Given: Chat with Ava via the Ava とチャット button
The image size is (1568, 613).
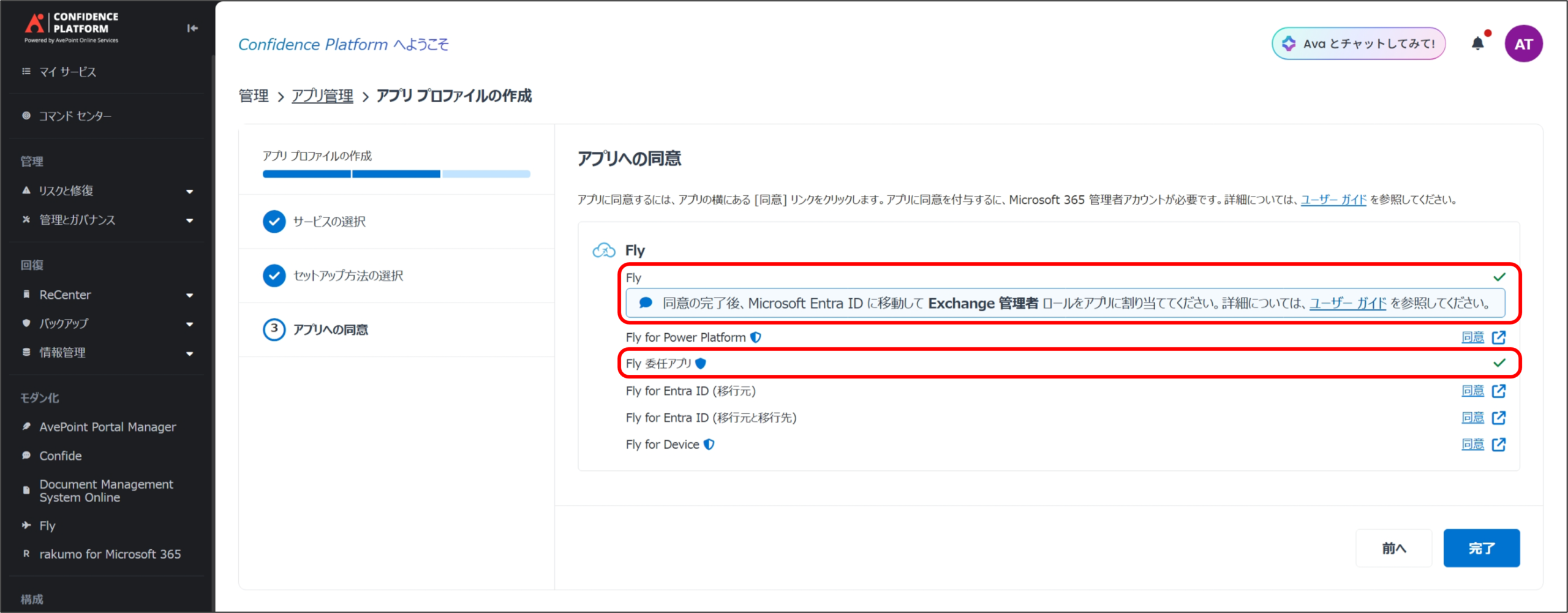Looking at the screenshot, I should coord(1358,43).
